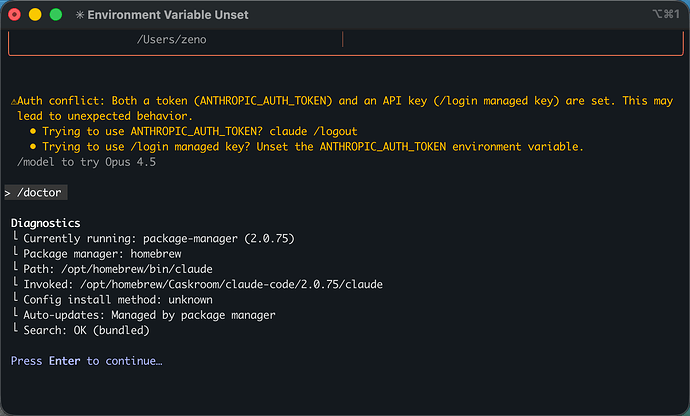This screenshot has width=690, height=416.
Task: Click the warning triangle icon before Auth conflict
Action: coord(14,102)
